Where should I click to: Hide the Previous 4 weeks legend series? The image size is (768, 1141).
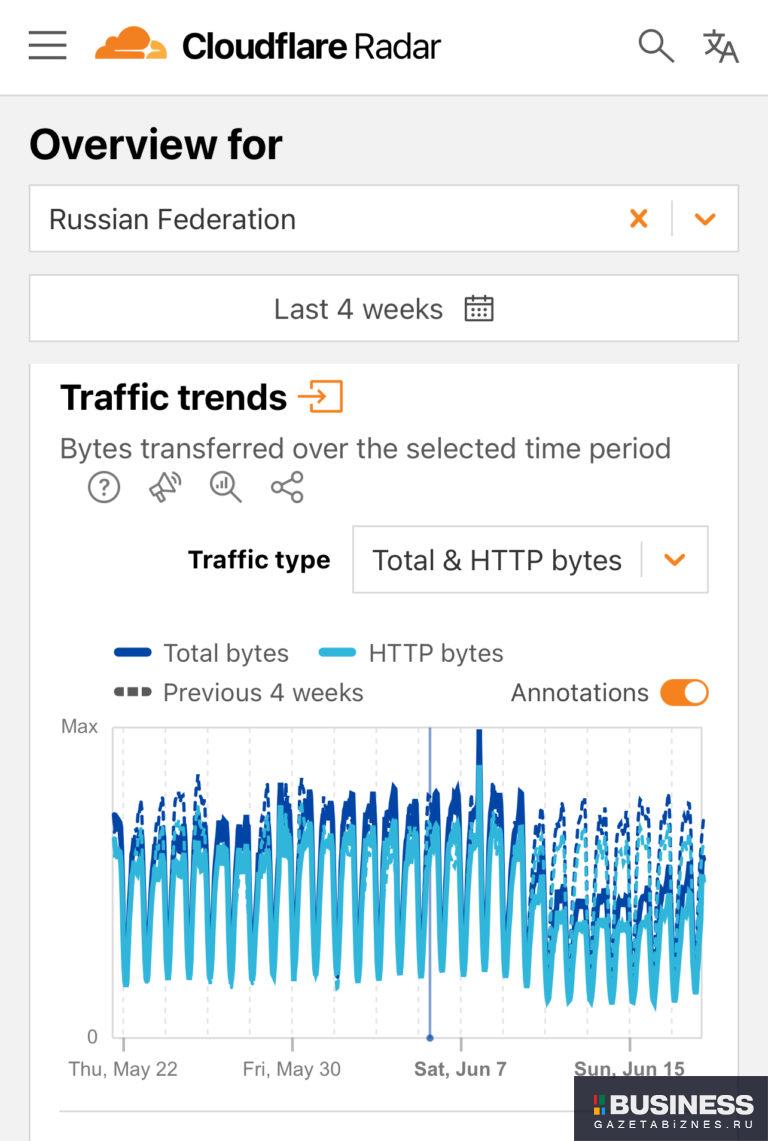pyautogui.click(x=238, y=692)
